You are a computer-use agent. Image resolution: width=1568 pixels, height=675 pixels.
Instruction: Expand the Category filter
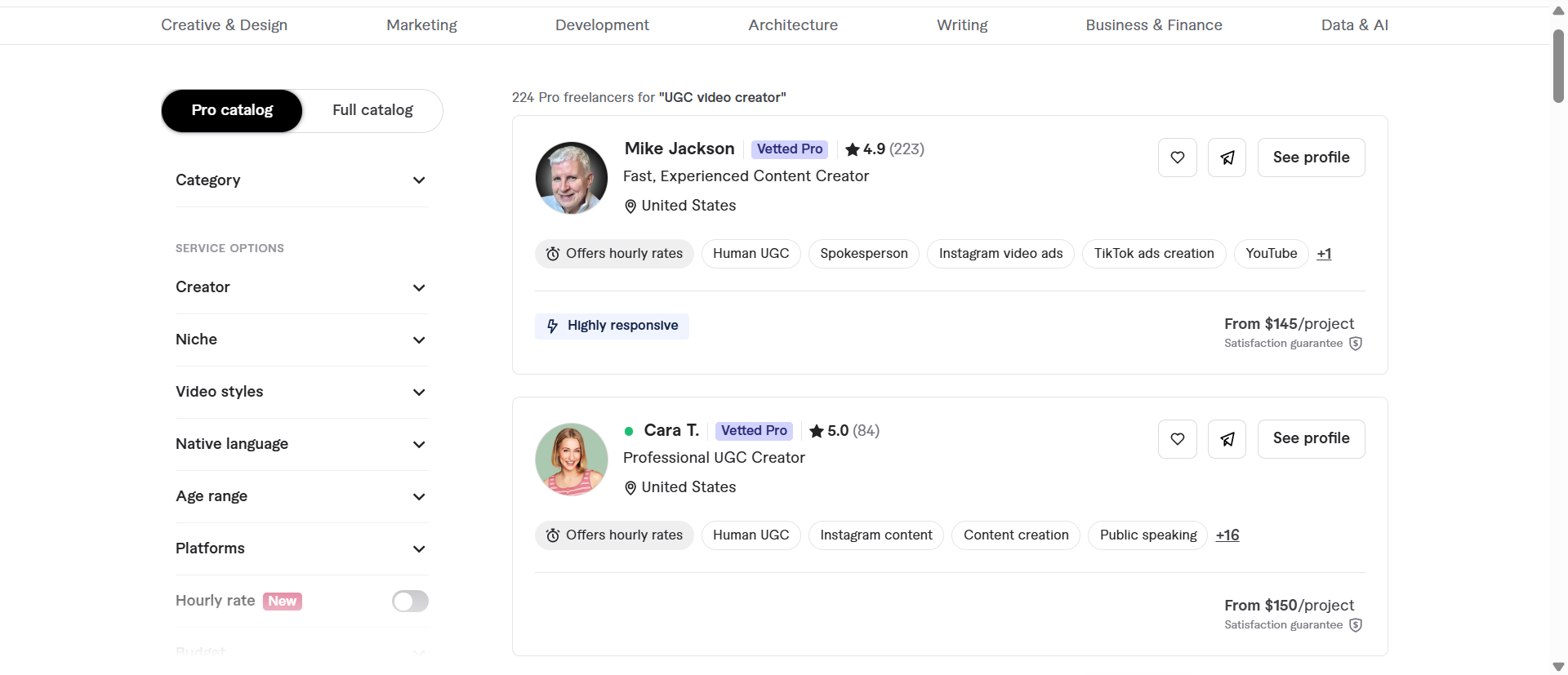(301, 180)
